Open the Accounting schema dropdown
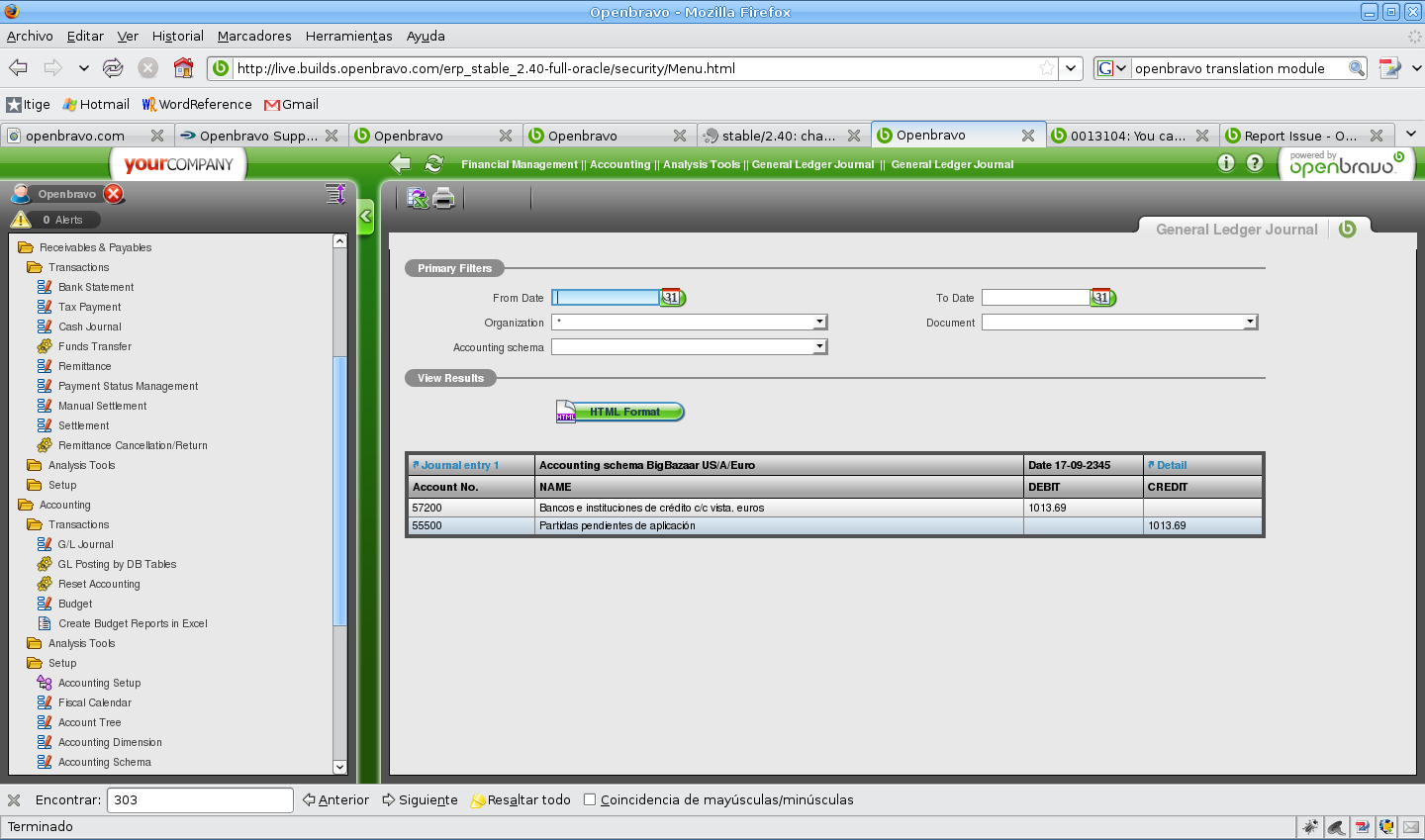 click(x=819, y=347)
